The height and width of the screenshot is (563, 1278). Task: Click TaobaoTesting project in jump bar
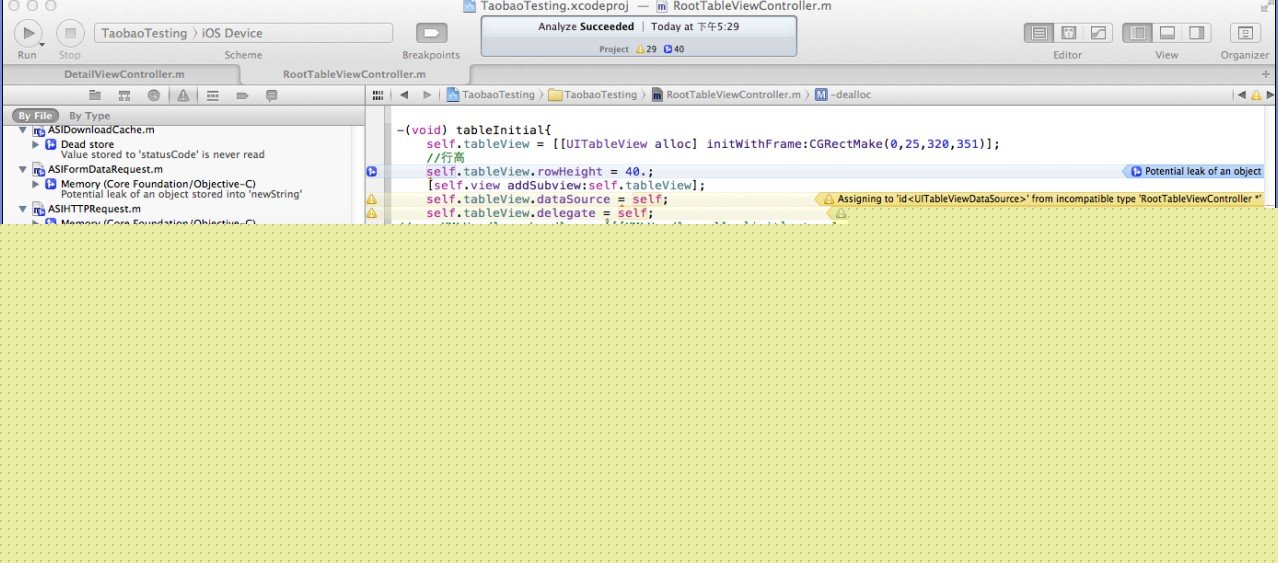click(x=491, y=95)
